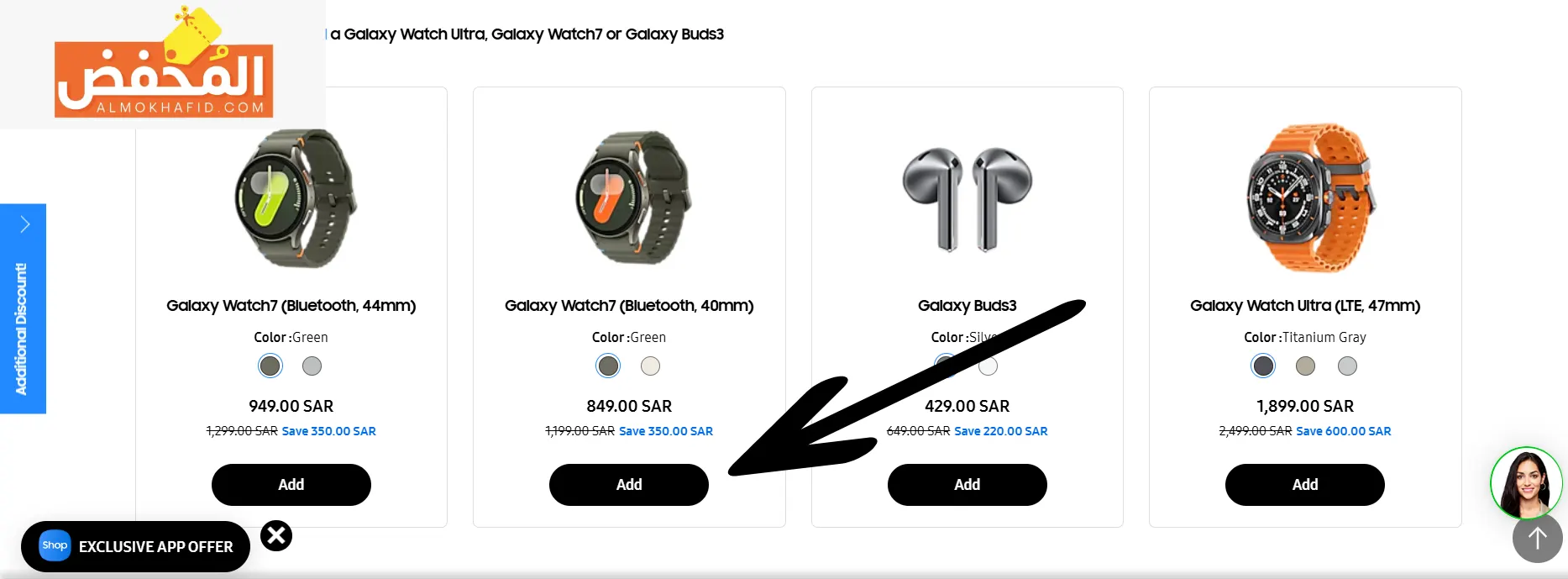Viewport: 1568px width, 579px height.
Task: Add Galaxy Buds3 to cart
Action: (967, 485)
